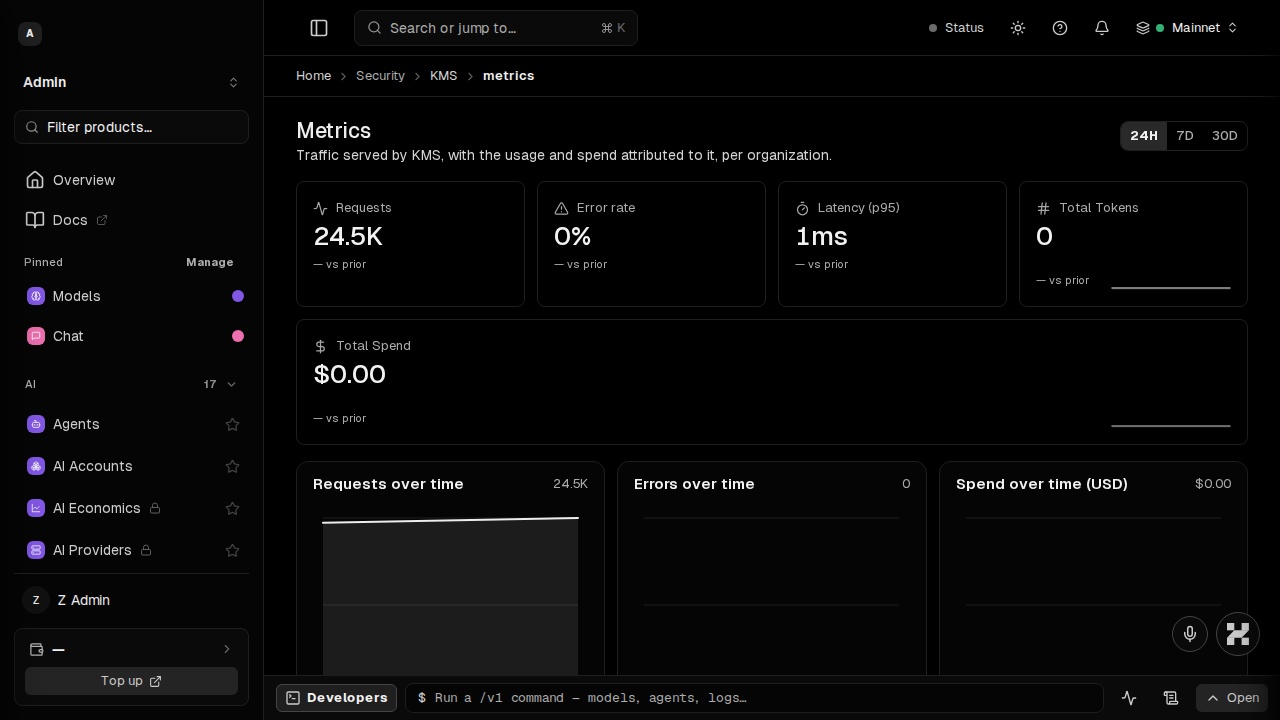Toggle the sidebar panel icon

point(319,28)
